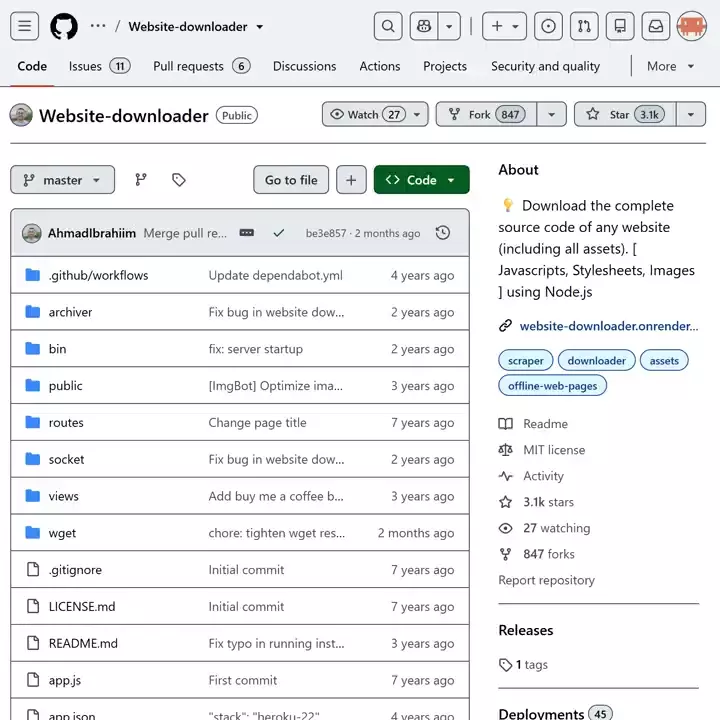Switch to the Issues tab
Screen dimensions: 720x720
click(100, 66)
